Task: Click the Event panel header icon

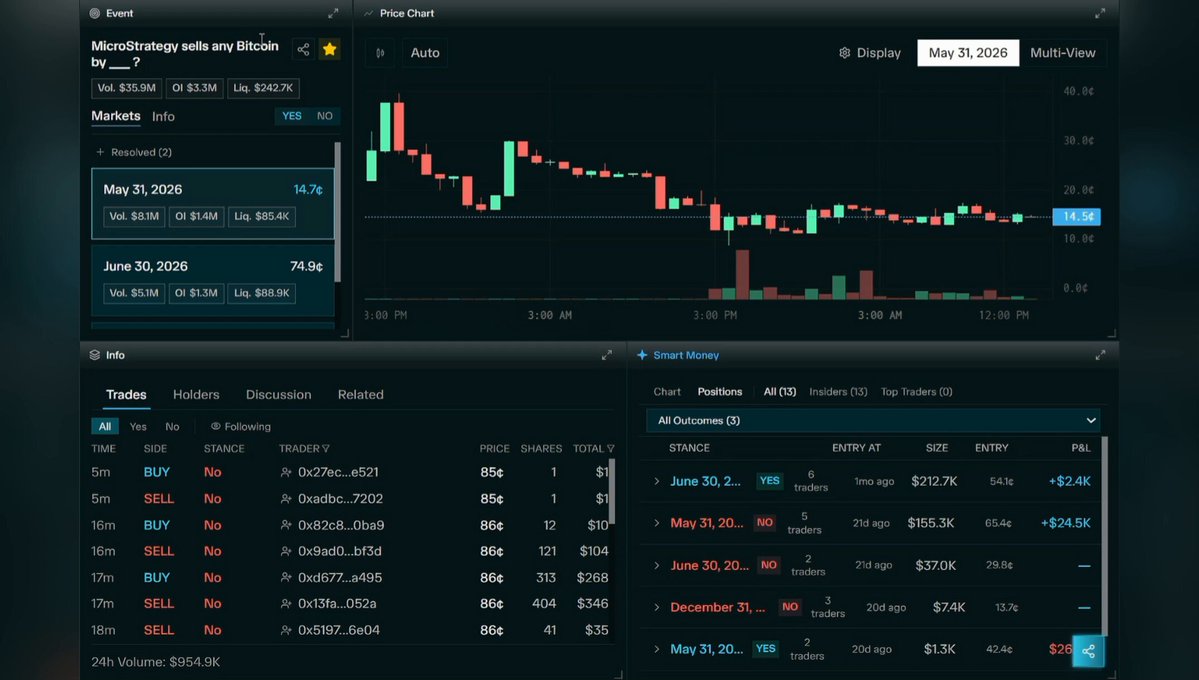Action: pos(95,13)
